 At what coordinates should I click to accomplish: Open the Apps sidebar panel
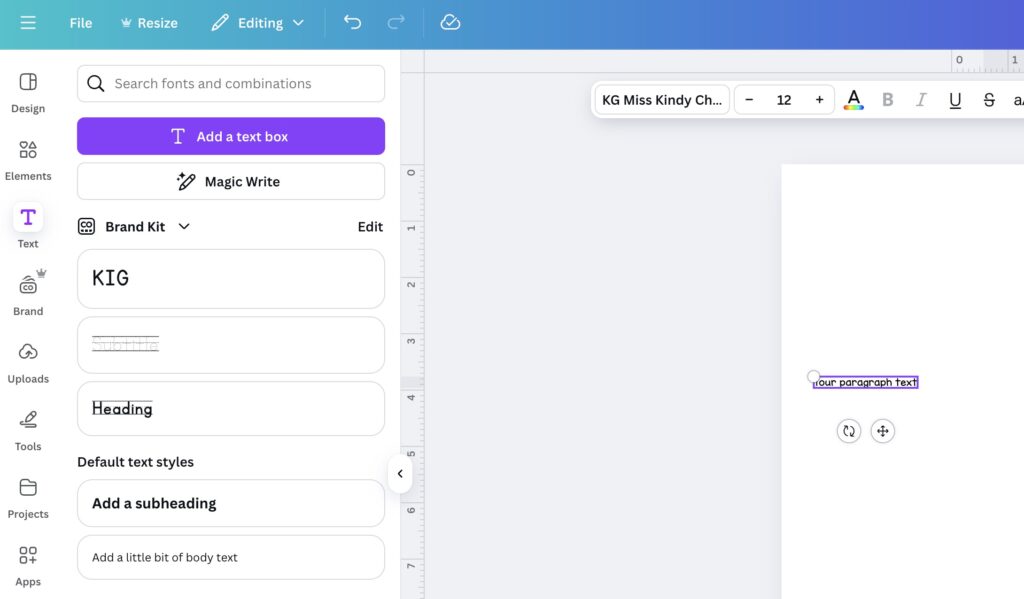coord(28,565)
